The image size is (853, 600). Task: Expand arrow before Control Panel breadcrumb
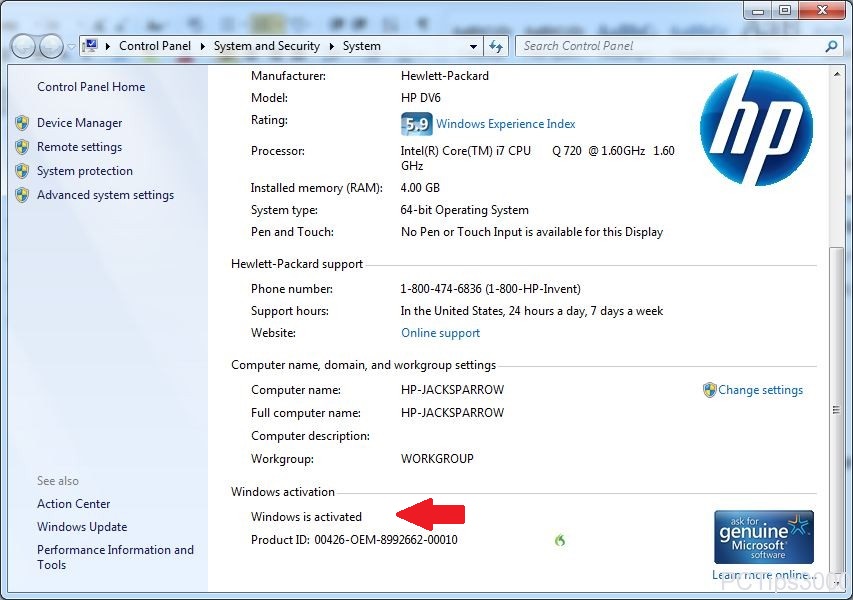coord(108,46)
